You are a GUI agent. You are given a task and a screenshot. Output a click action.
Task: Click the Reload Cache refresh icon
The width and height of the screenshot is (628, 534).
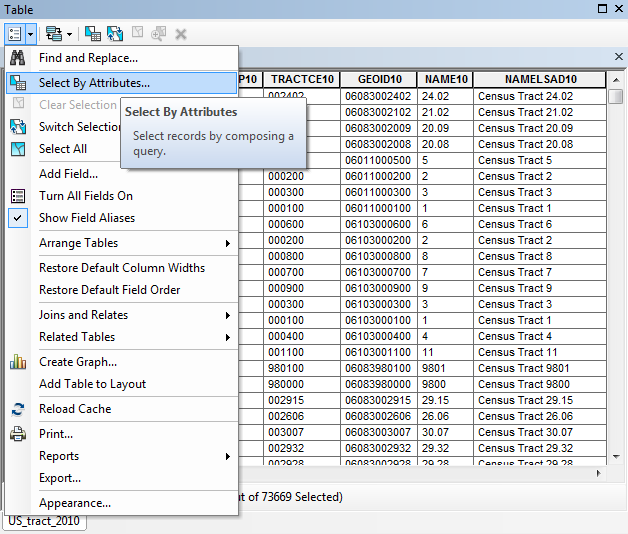pos(18,409)
